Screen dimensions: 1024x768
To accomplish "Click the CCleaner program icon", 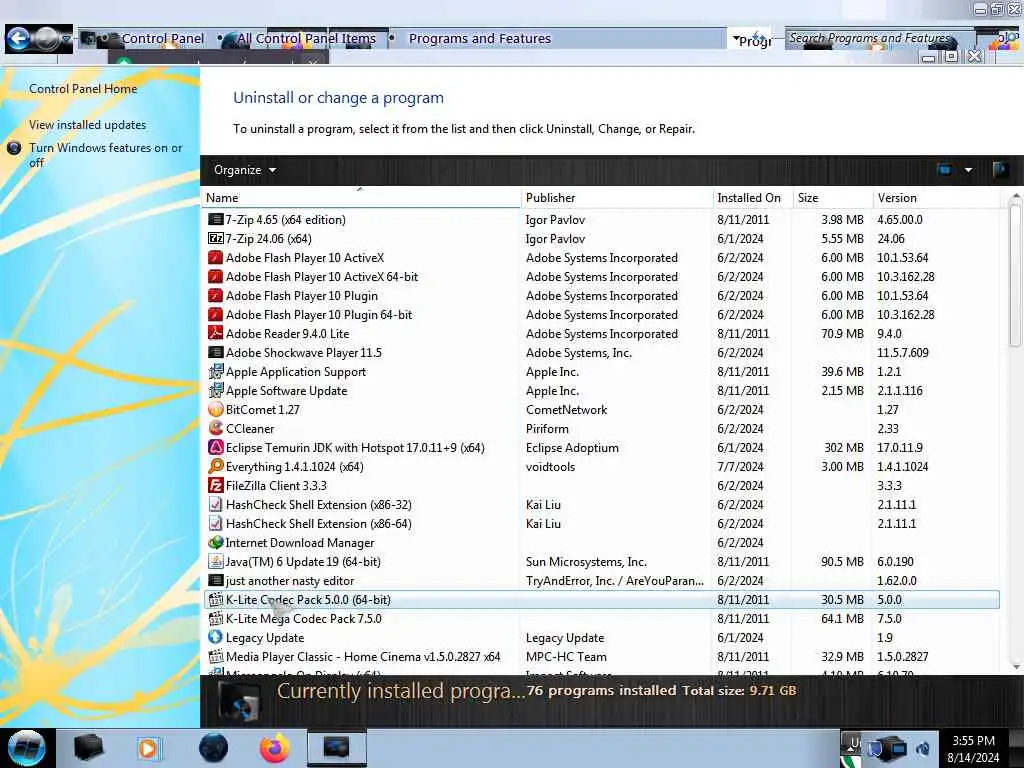I will point(216,428).
